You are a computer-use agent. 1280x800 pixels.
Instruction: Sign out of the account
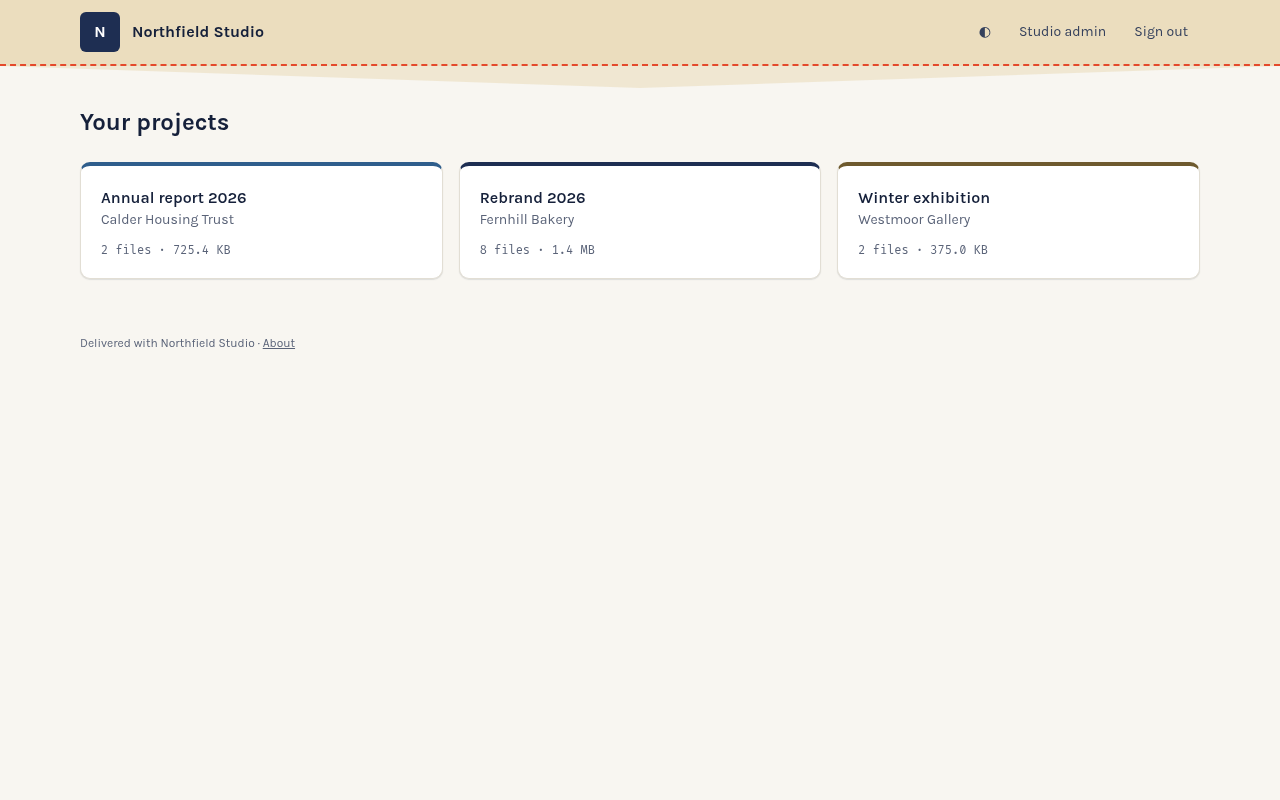pos(1161,32)
